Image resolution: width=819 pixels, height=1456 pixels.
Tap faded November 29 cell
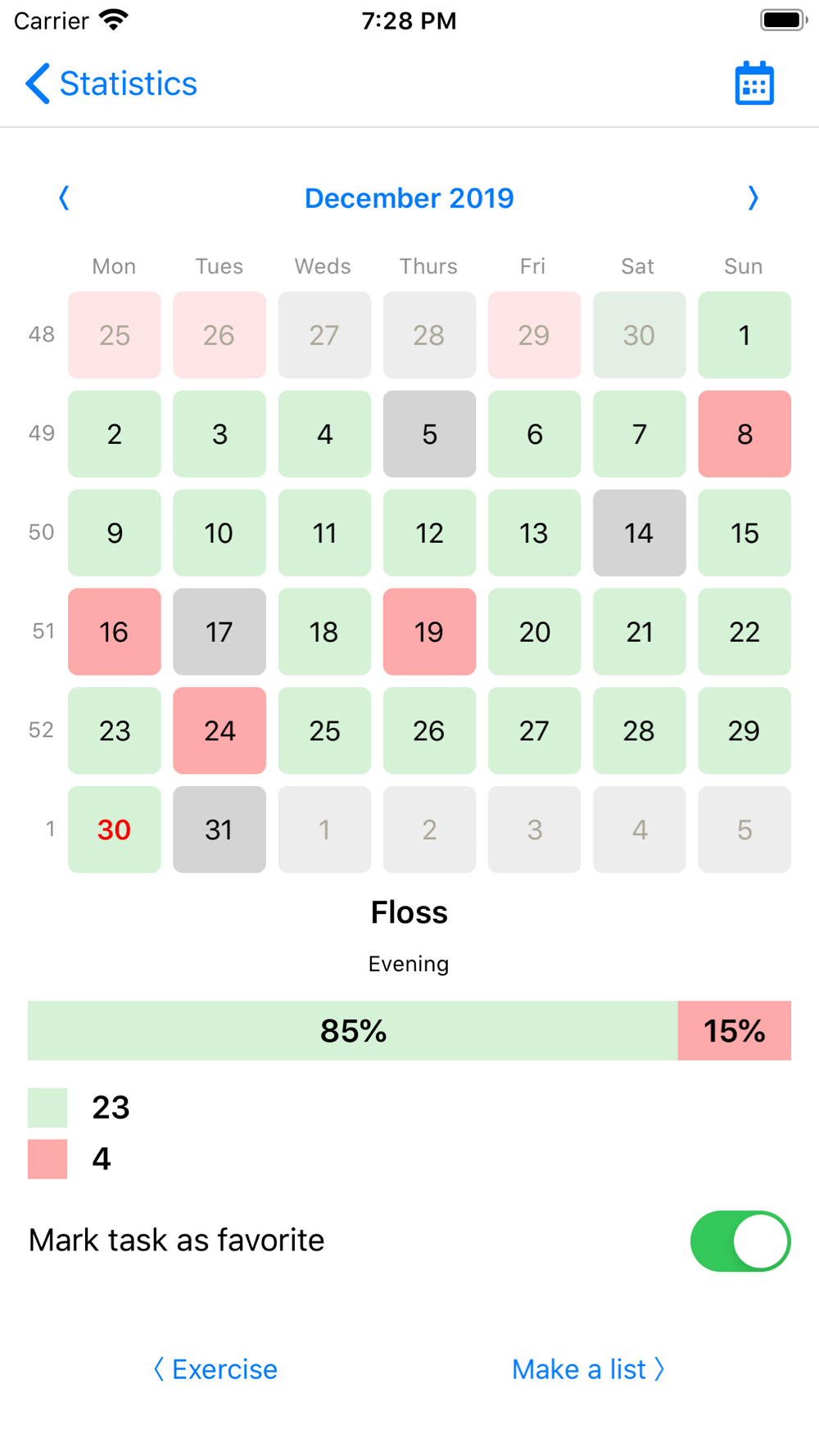[x=534, y=335]
